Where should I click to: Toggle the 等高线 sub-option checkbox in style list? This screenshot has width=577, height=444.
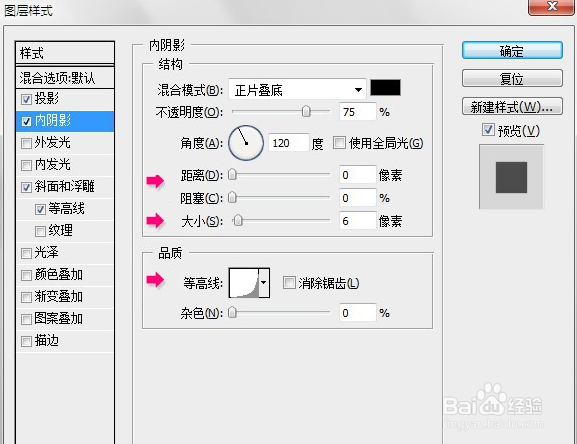point(40,209)
